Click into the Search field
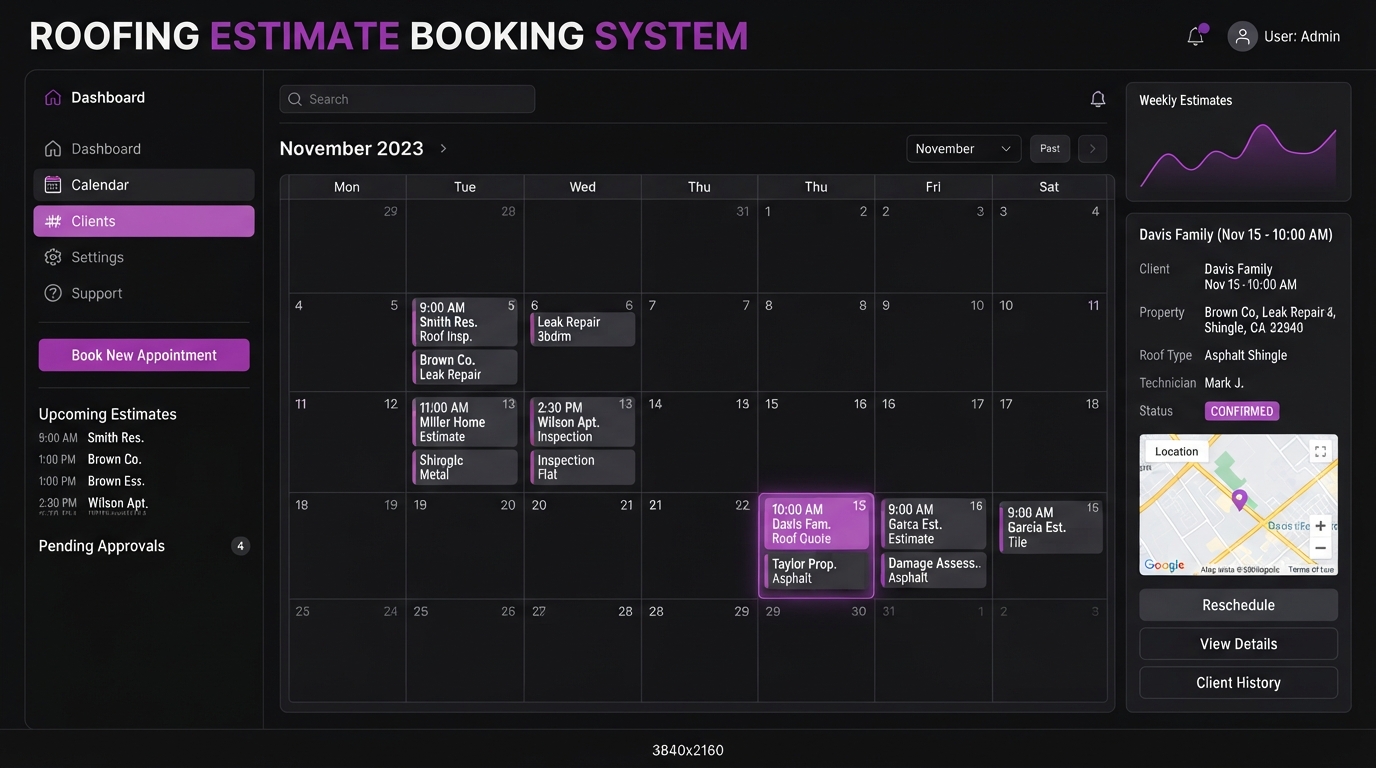Viewport: 1376px width, 768px height. pos(407,99)
